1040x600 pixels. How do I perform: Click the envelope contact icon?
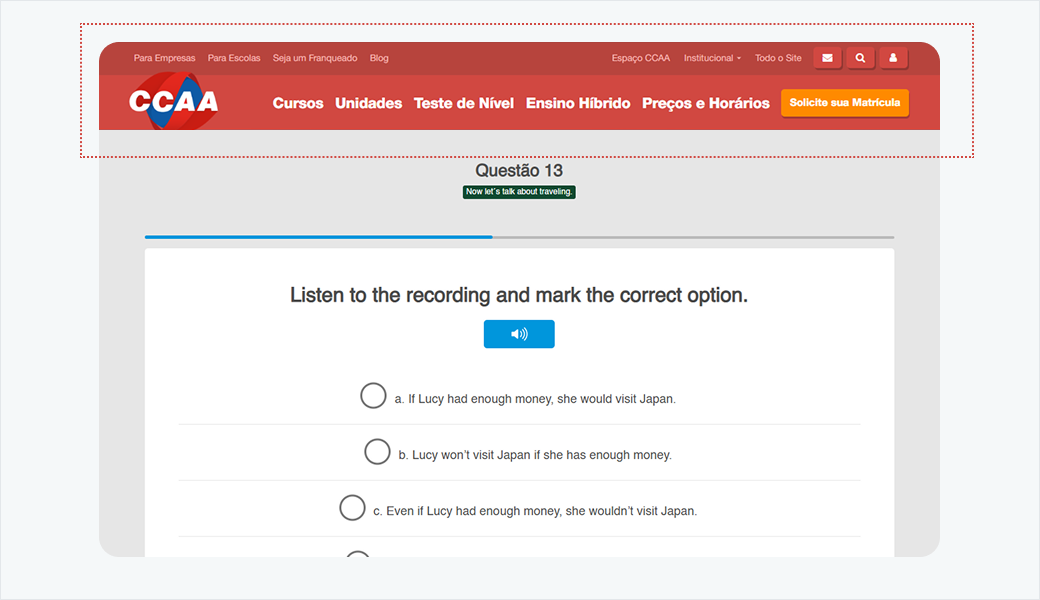827,58
